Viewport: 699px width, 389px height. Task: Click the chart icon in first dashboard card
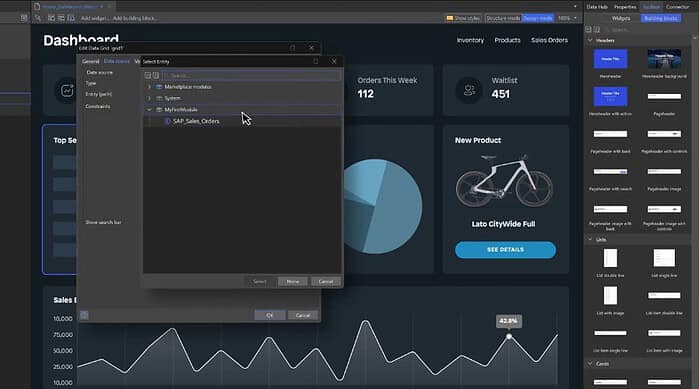click(67, 90)
